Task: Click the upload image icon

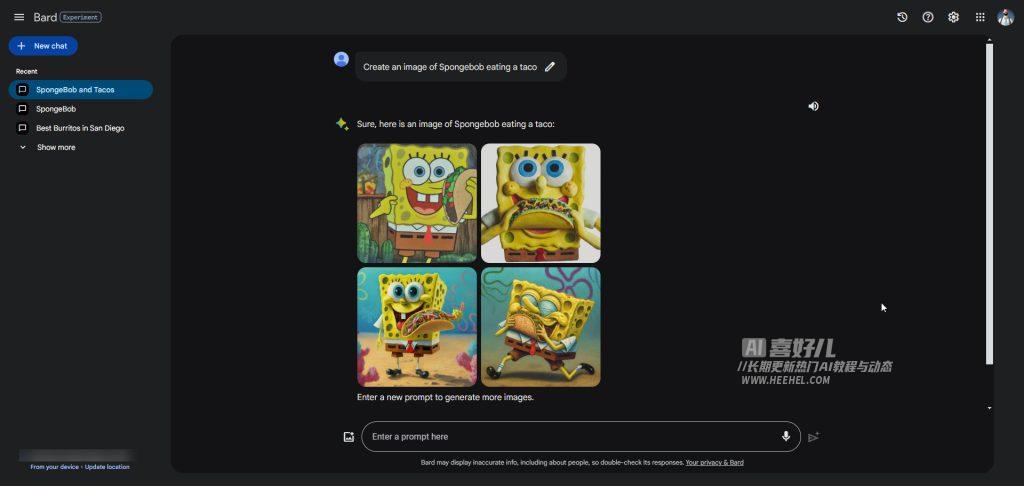Action: (x=349, y=437)
